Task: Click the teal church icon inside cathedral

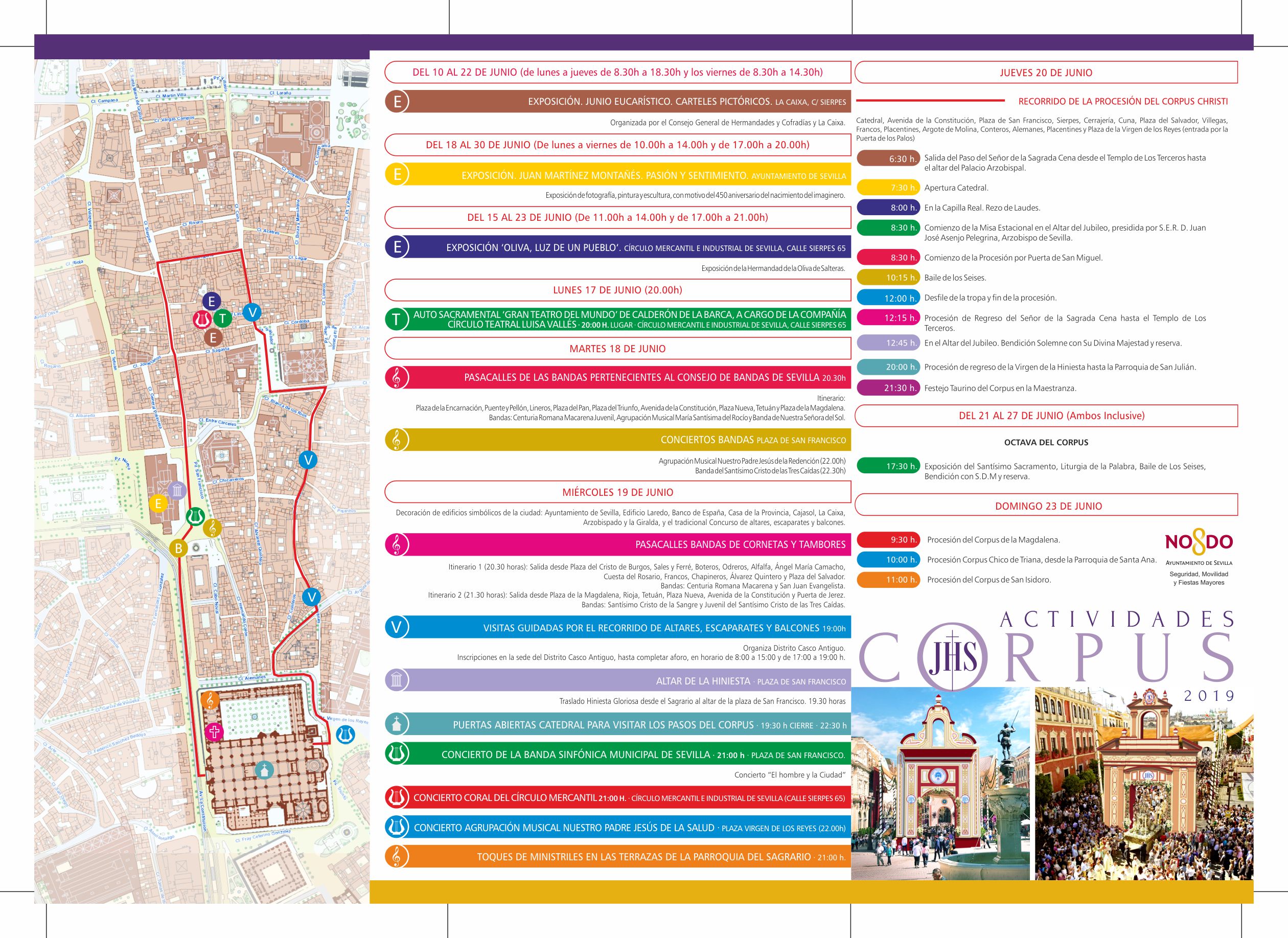Action: (x=264, y=770)
